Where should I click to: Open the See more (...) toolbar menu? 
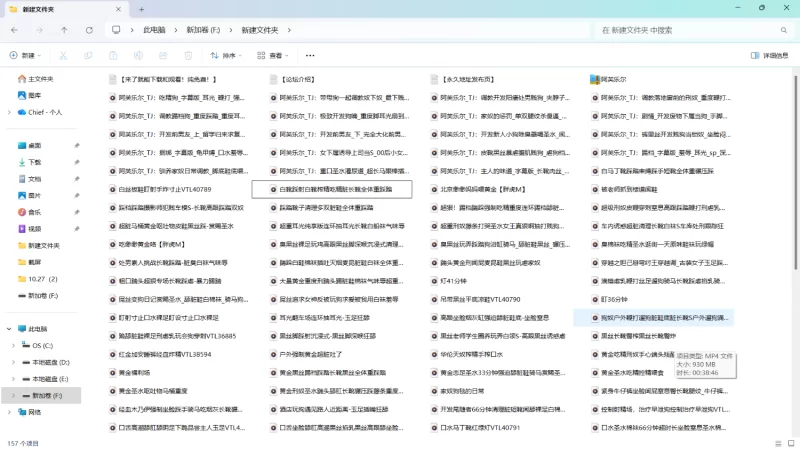310,55
